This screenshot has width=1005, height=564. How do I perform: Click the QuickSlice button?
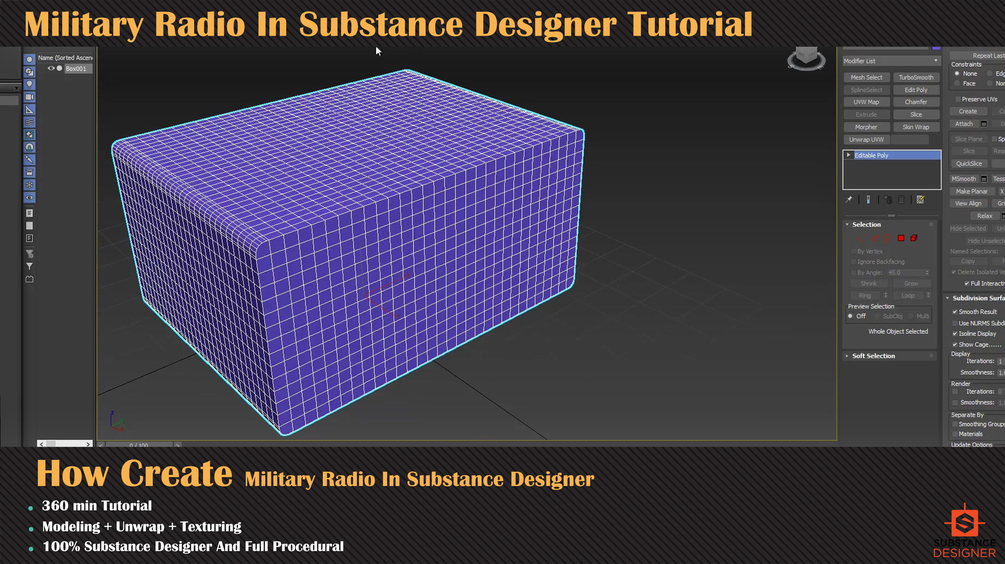pyautogui.click(x=968, y=163)
